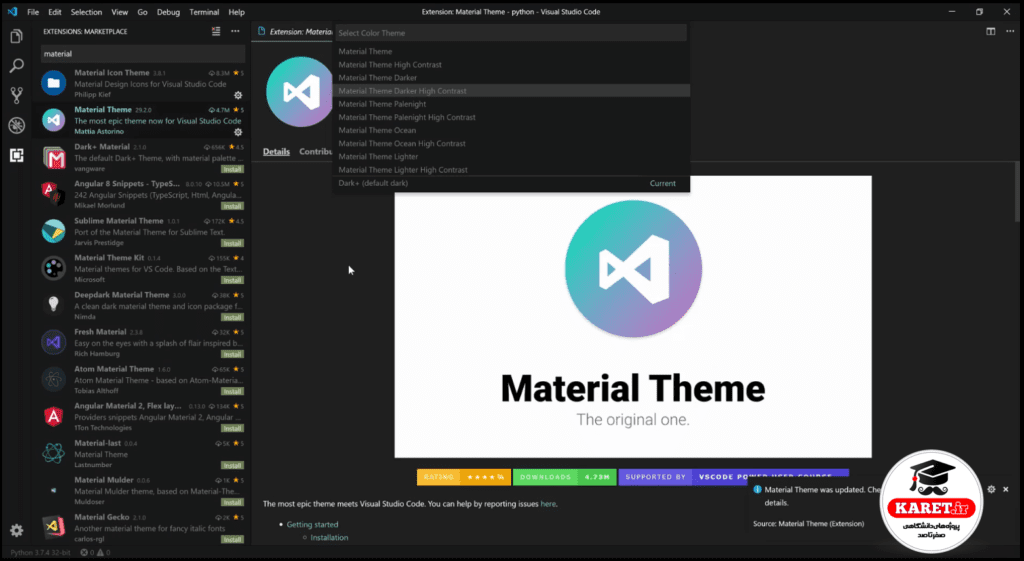Install the Dark+ Material extension

coord(232,169)
